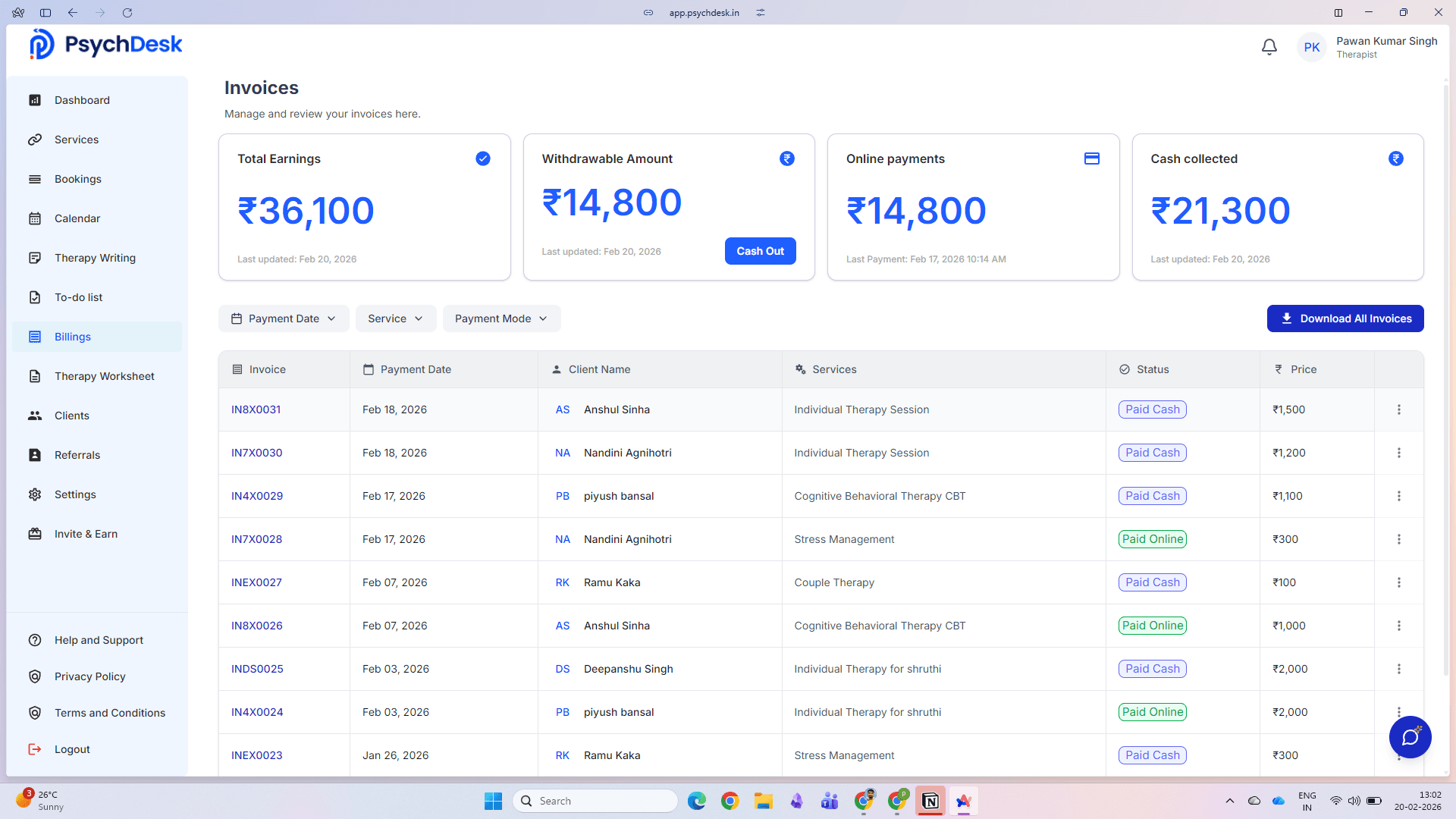Expand the Payment Mode dropdown

point(500,318)
